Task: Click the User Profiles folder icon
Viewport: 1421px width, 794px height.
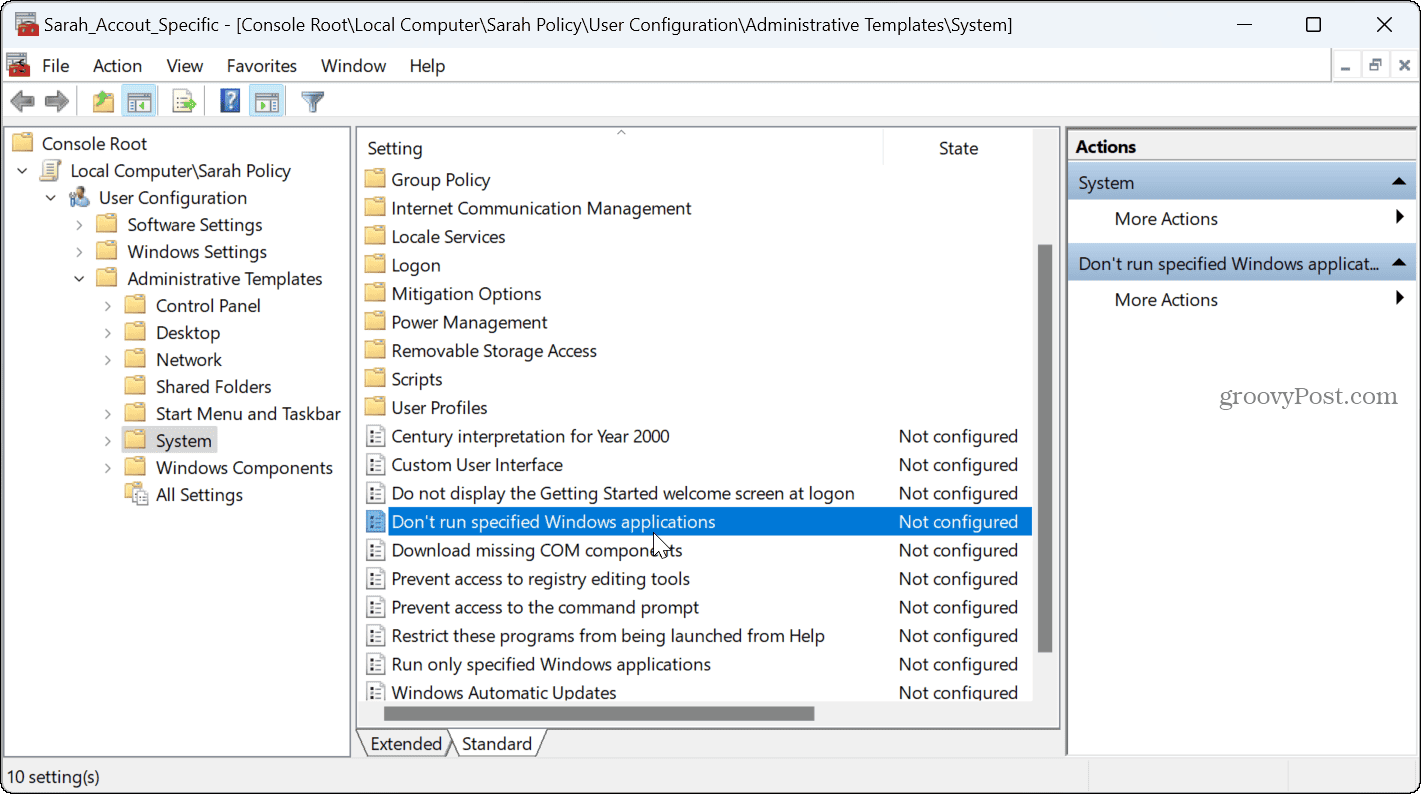Action: 375,408
